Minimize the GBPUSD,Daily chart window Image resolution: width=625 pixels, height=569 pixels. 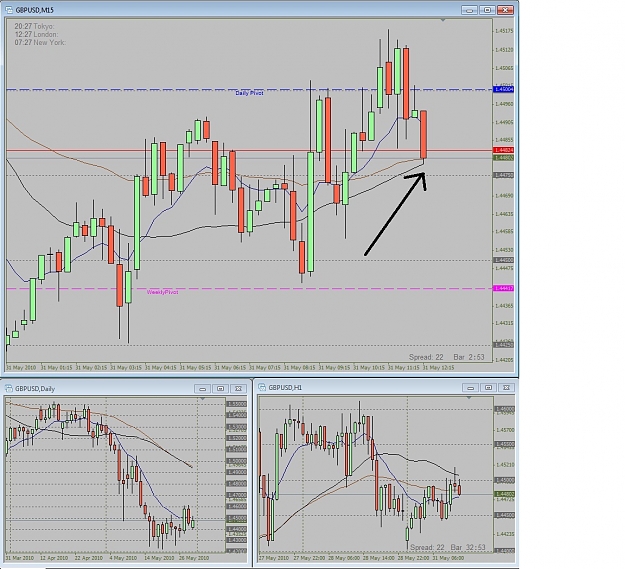202,388
